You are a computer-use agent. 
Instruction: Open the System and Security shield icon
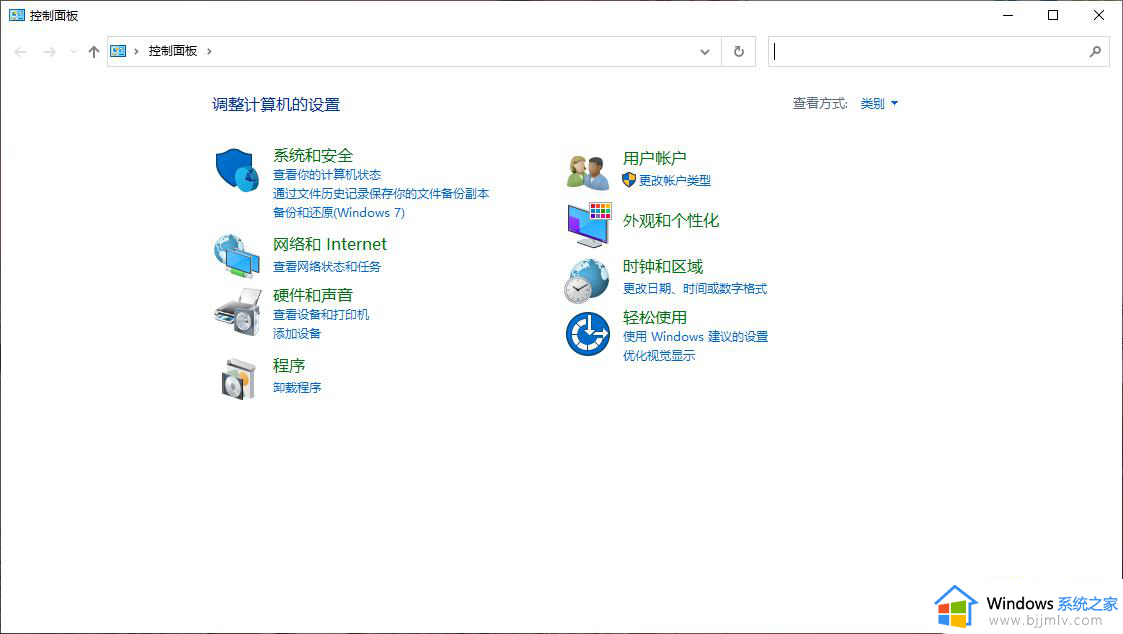(237, 170)
